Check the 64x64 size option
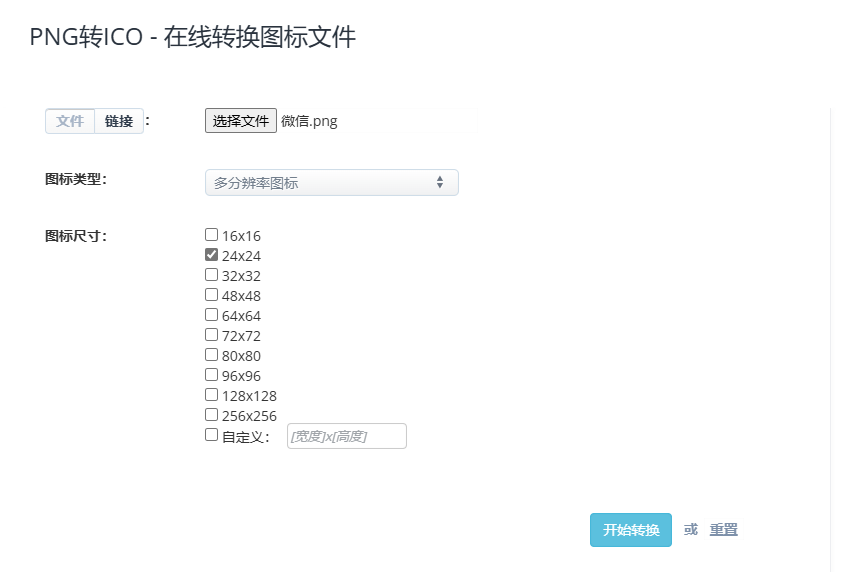866x572 pixels. tap(211, 315)
